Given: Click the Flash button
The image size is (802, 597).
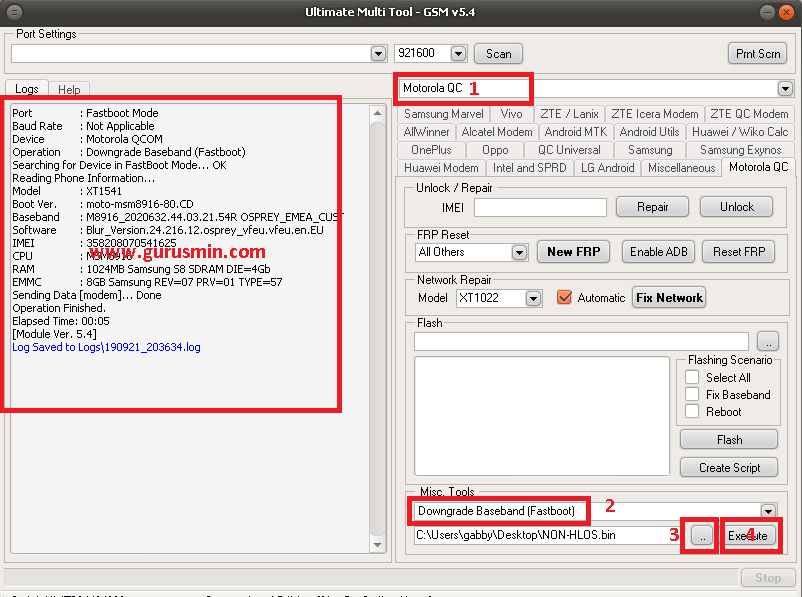Looking at the screenshot, I should pos(729,440).
